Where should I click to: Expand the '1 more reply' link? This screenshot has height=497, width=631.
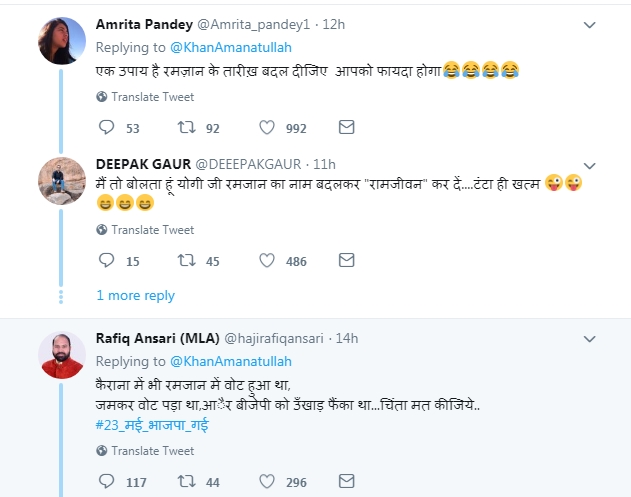pos(135,295)
